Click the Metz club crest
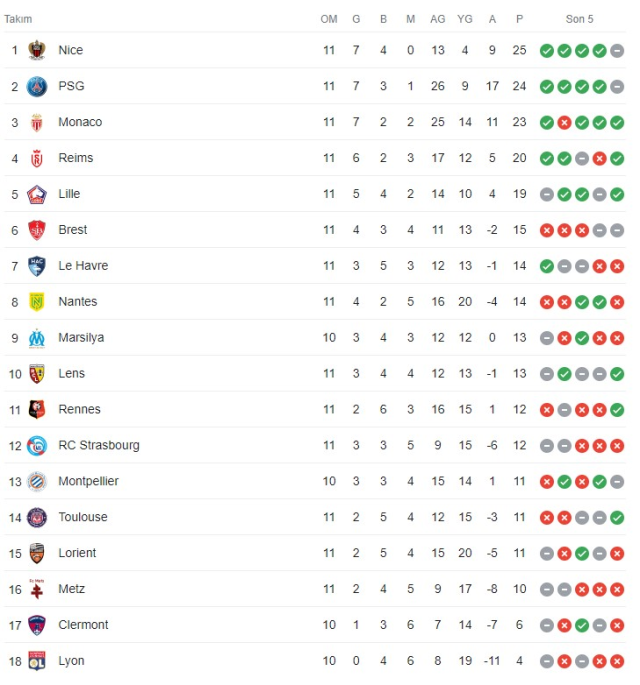Image resolution: width=640 pixels, height=685 pixels. [x=37, y=589]
